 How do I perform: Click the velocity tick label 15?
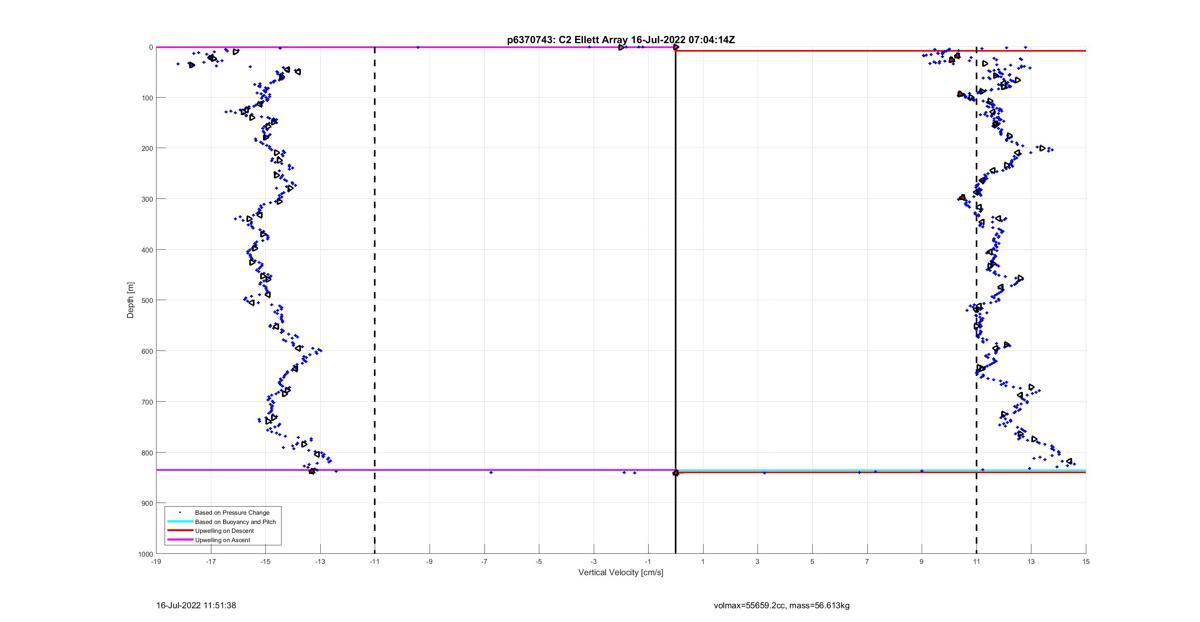click(x=1086, y=562)
